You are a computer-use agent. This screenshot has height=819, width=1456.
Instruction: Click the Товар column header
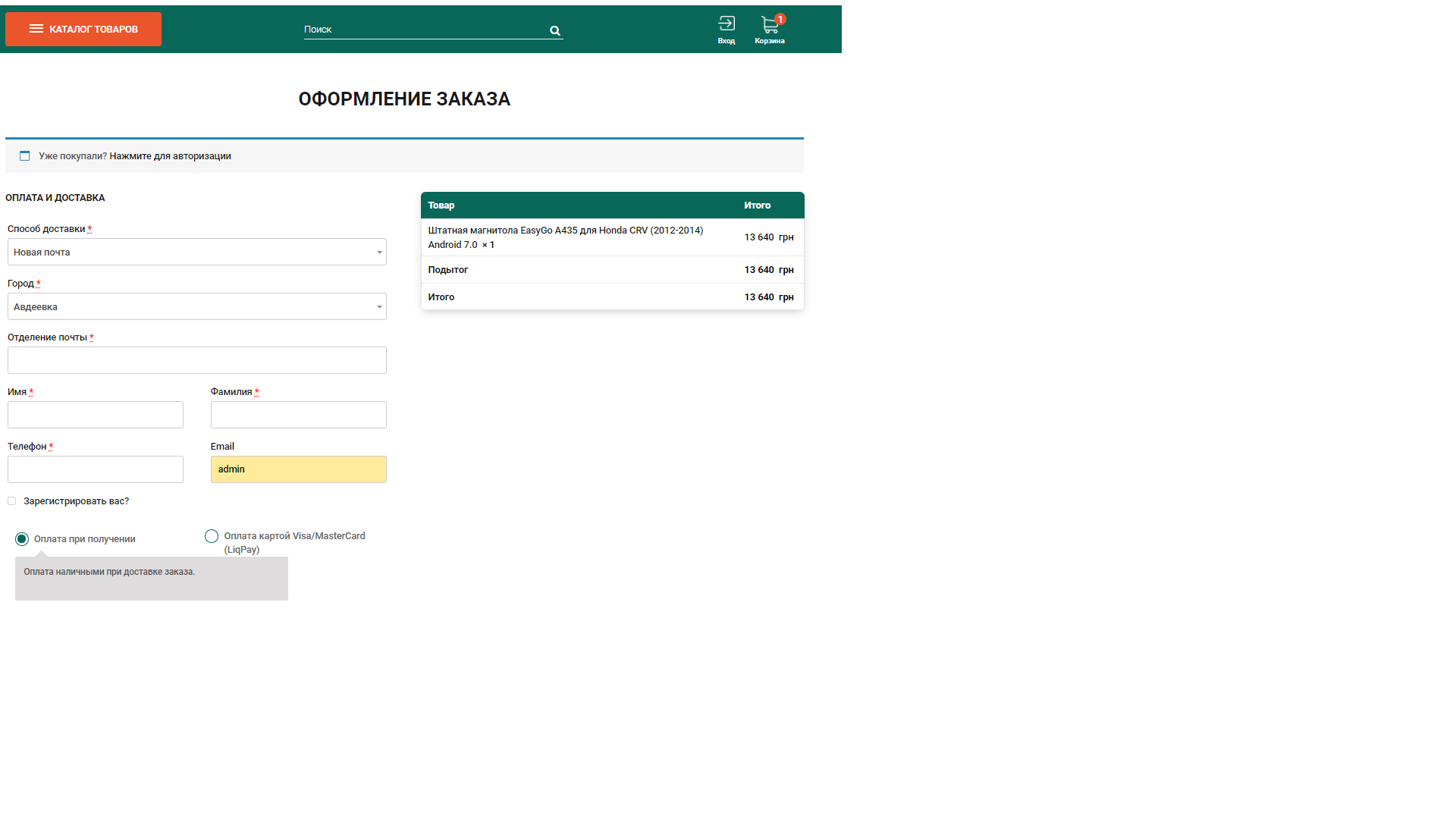click(x=441, y=206)
